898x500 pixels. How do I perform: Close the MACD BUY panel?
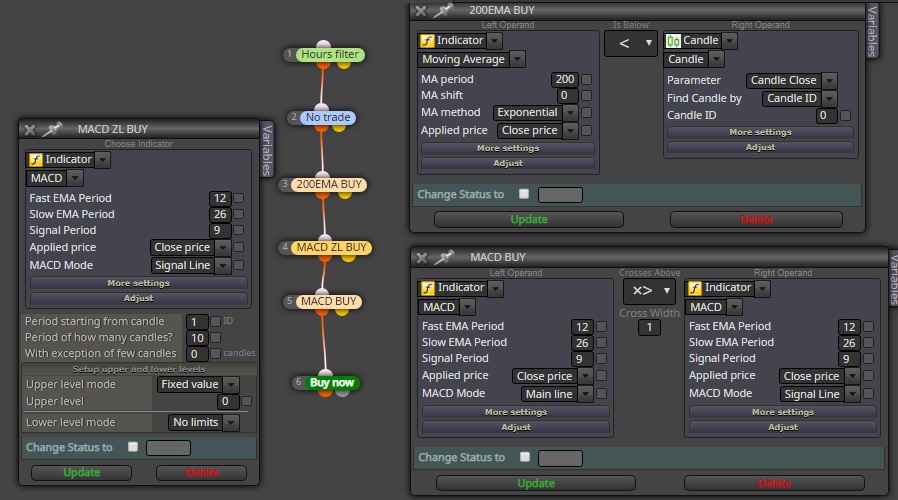coord(422,258)
